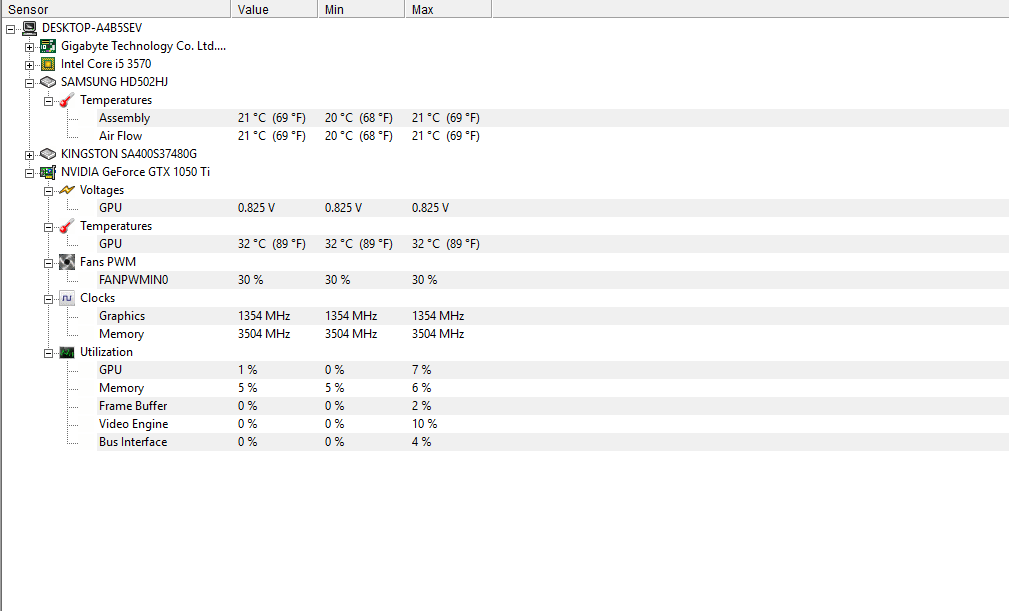1009x611 pixels.
Task: Click the SAMSUNG HD502HJ hard drive icon
Action: 48,82
